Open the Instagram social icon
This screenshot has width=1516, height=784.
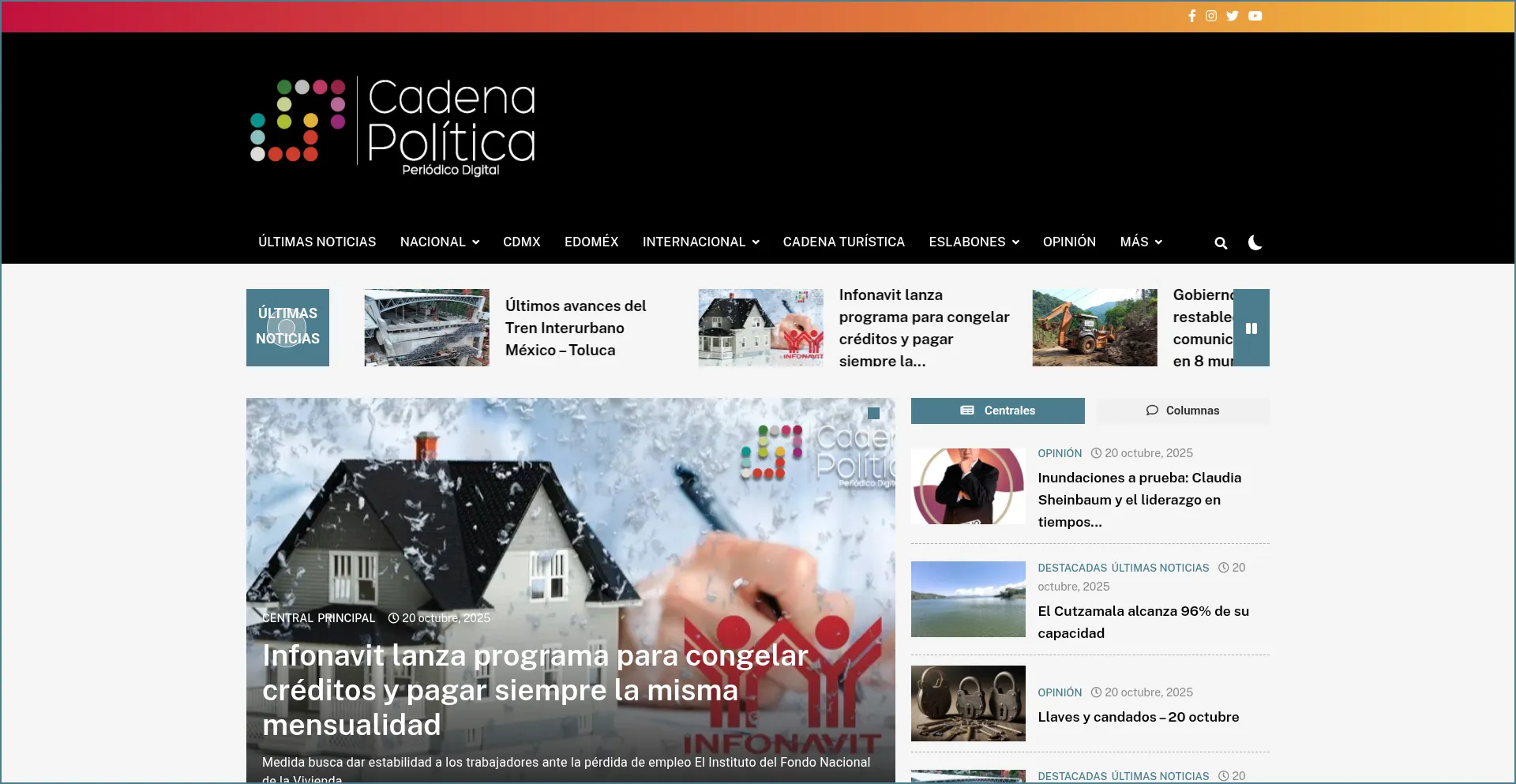coord(1211,16)
